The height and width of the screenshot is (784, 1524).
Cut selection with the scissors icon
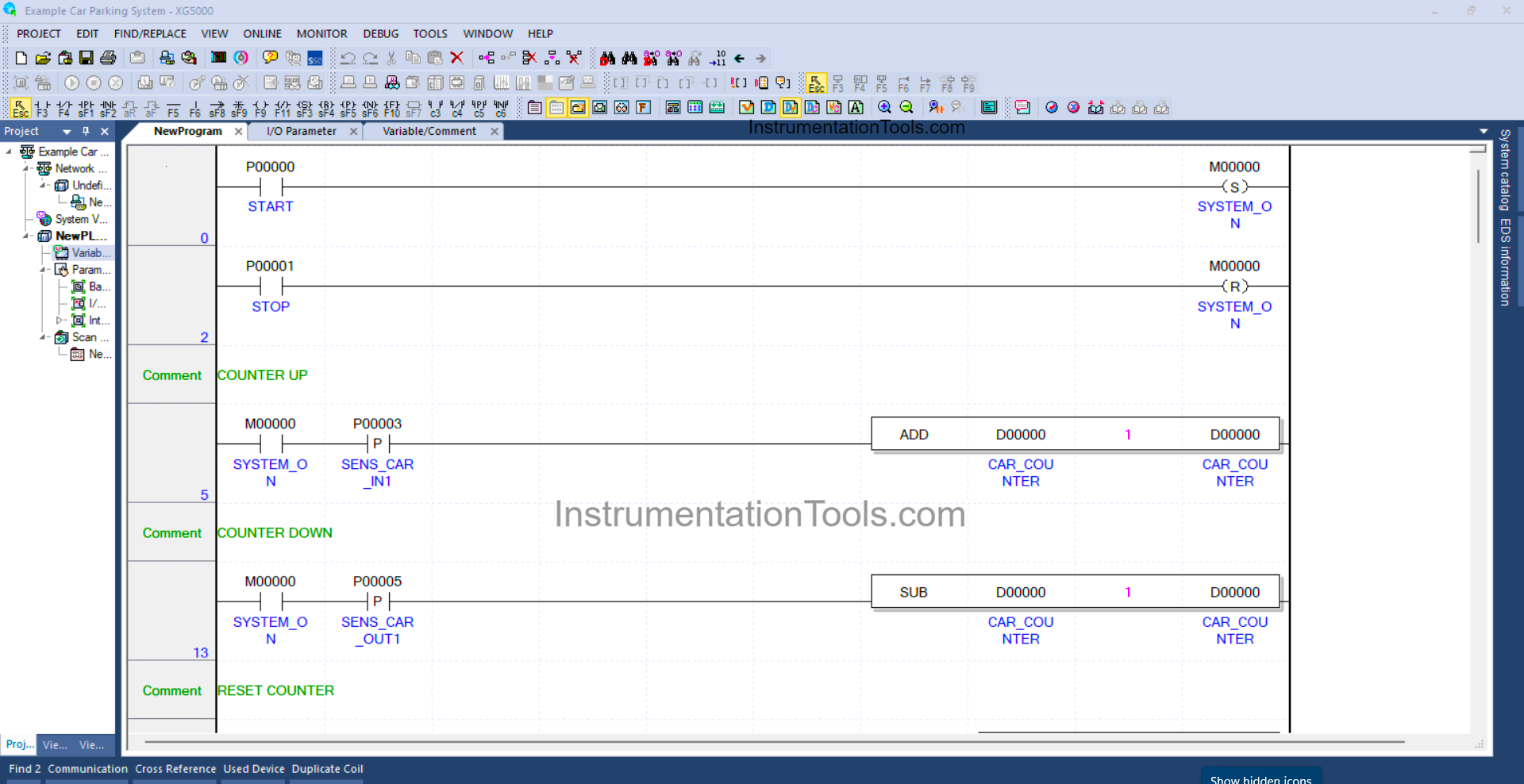(x=391, y=58)
